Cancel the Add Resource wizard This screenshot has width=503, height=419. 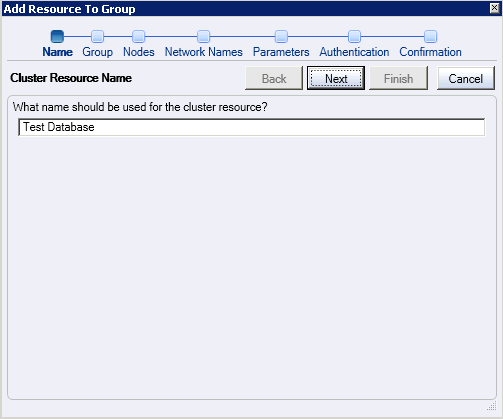466,78
